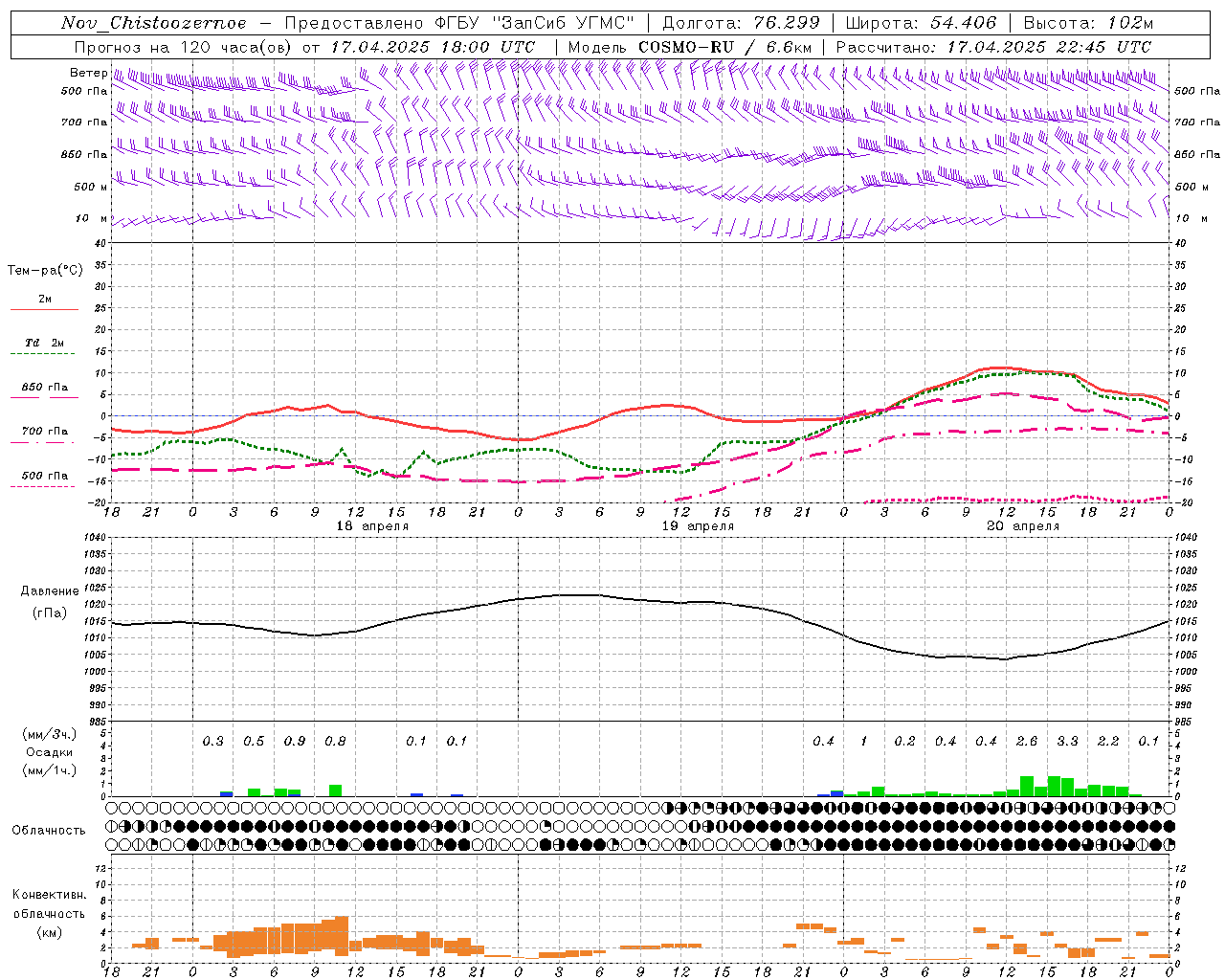Click the 19 апреля date label
1225x980 pixels.
click(698, 526)
